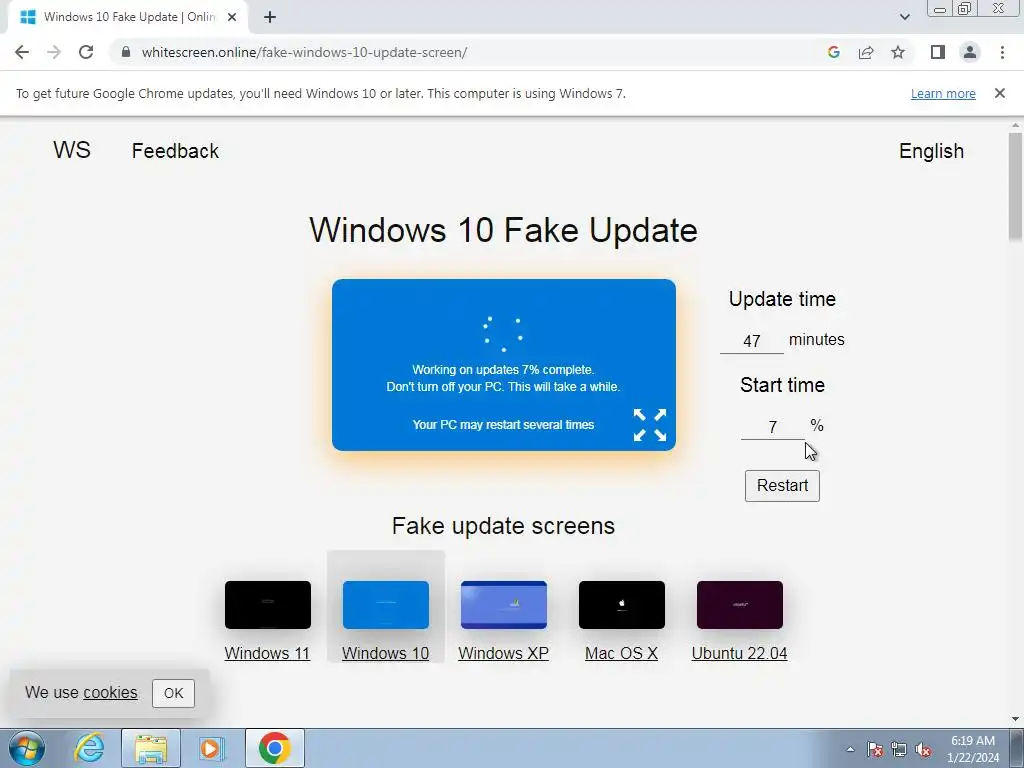Select the Windows XP thumbnail

tap(504, 605)
